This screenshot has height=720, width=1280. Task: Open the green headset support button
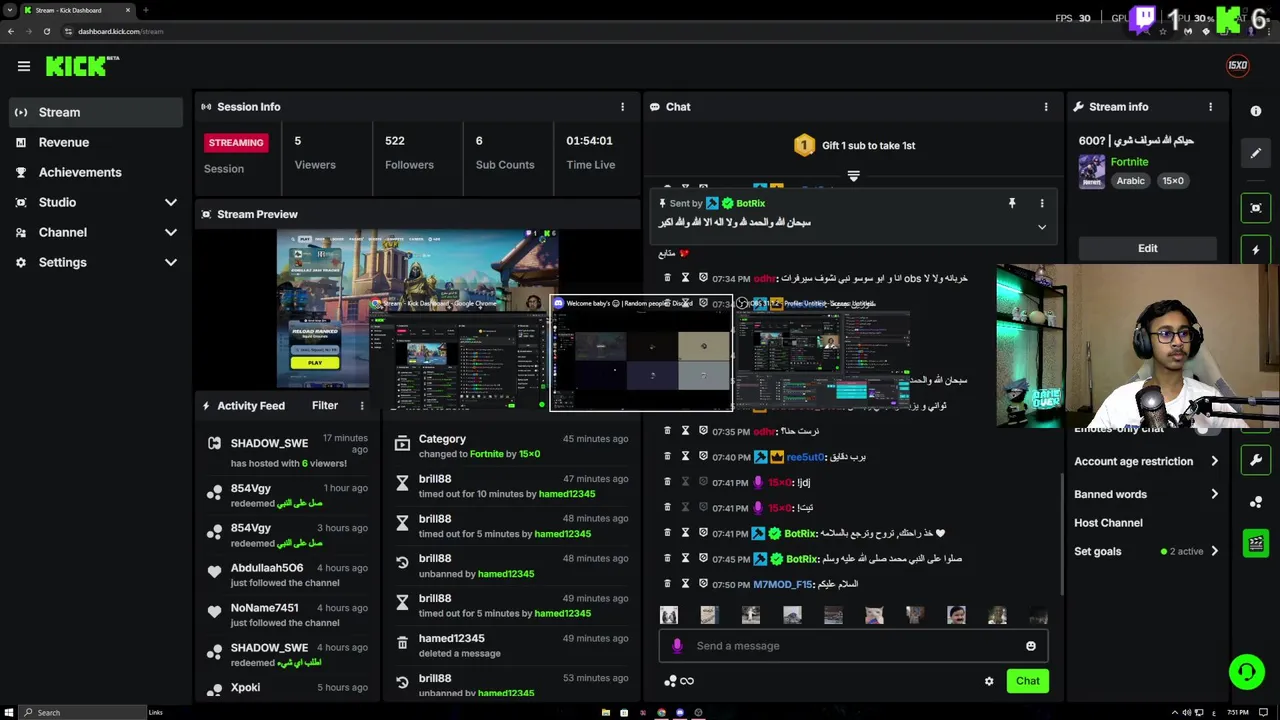coord(1247,672)
